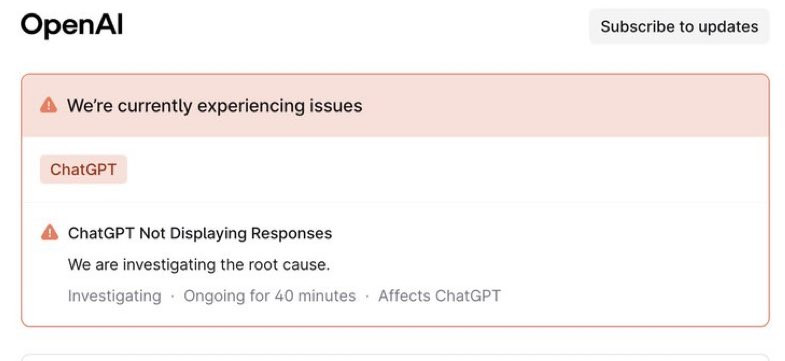
Task: Click the "We are investigating the root cause" message
Action: click(x=199, y=264)
